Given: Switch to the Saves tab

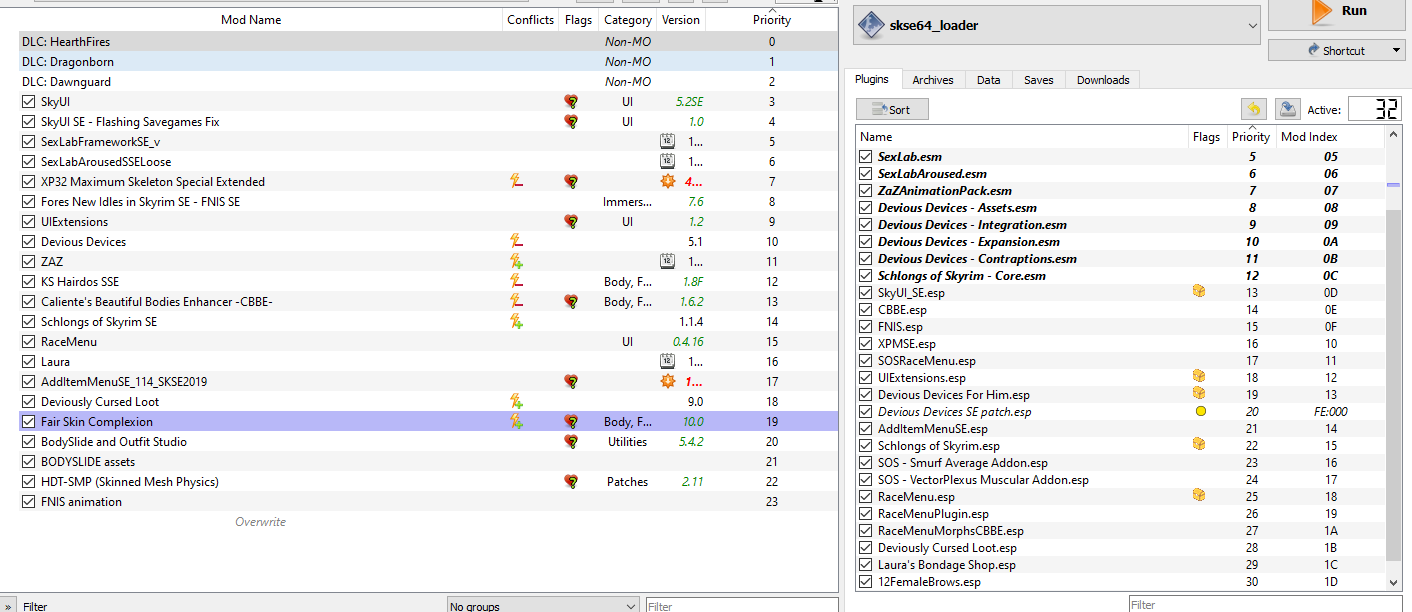Looking at the screenshot, I should pos(1039,80).
